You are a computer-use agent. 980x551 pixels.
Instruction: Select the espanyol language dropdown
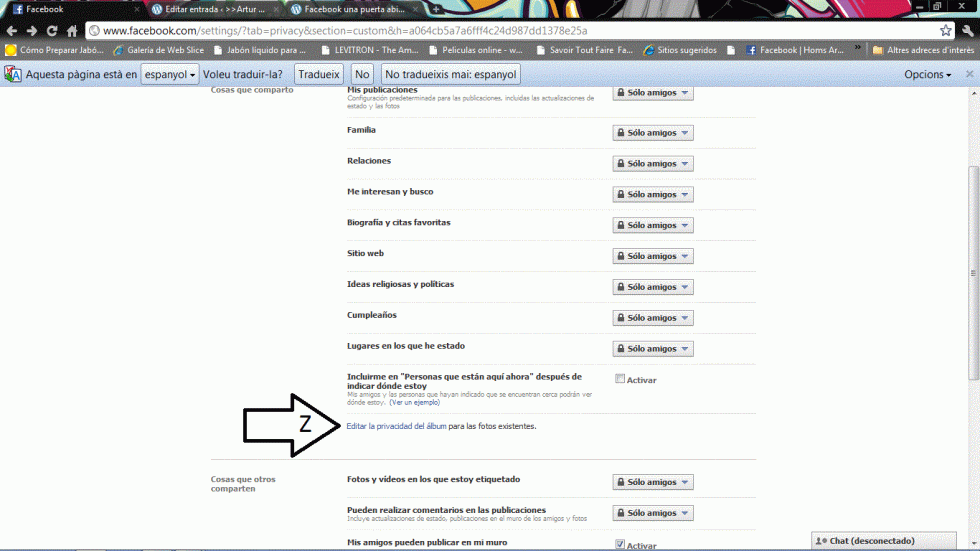click(169, 74)
